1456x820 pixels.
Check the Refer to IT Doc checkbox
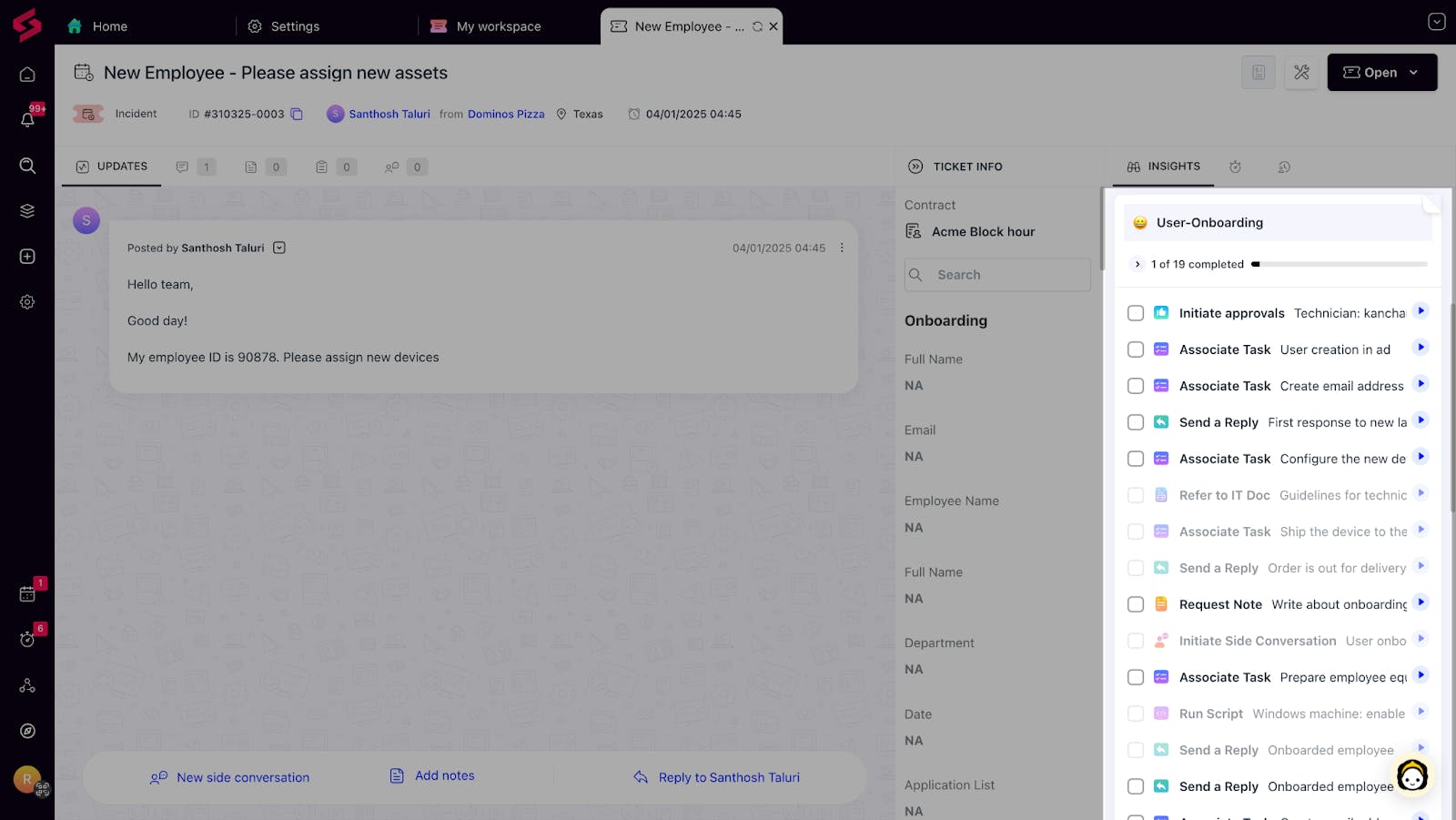tap(1136, 495)
